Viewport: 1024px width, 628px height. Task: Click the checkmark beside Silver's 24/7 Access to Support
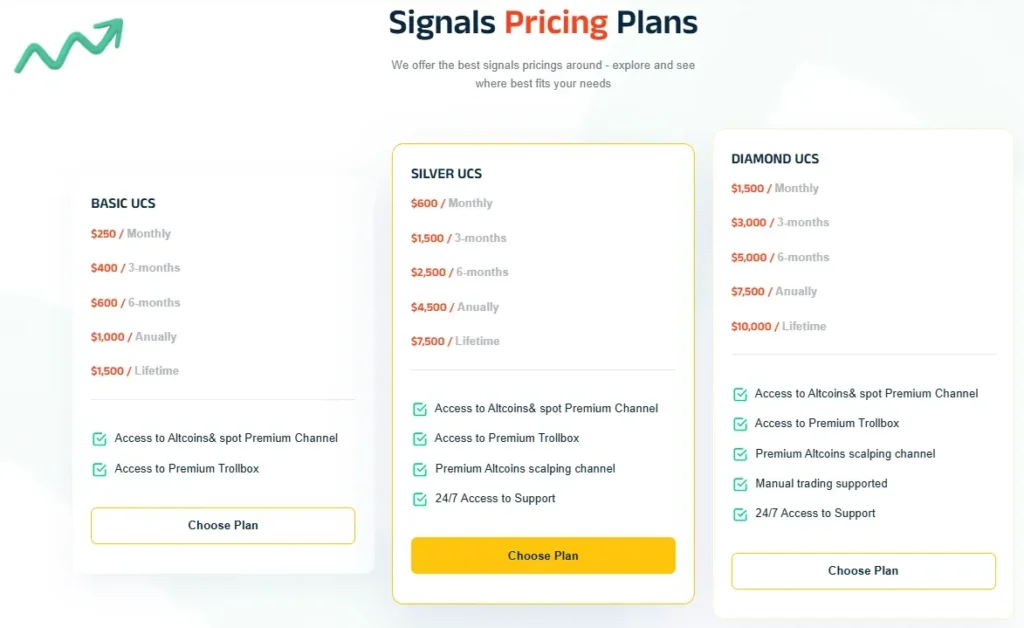coord(419,498)
